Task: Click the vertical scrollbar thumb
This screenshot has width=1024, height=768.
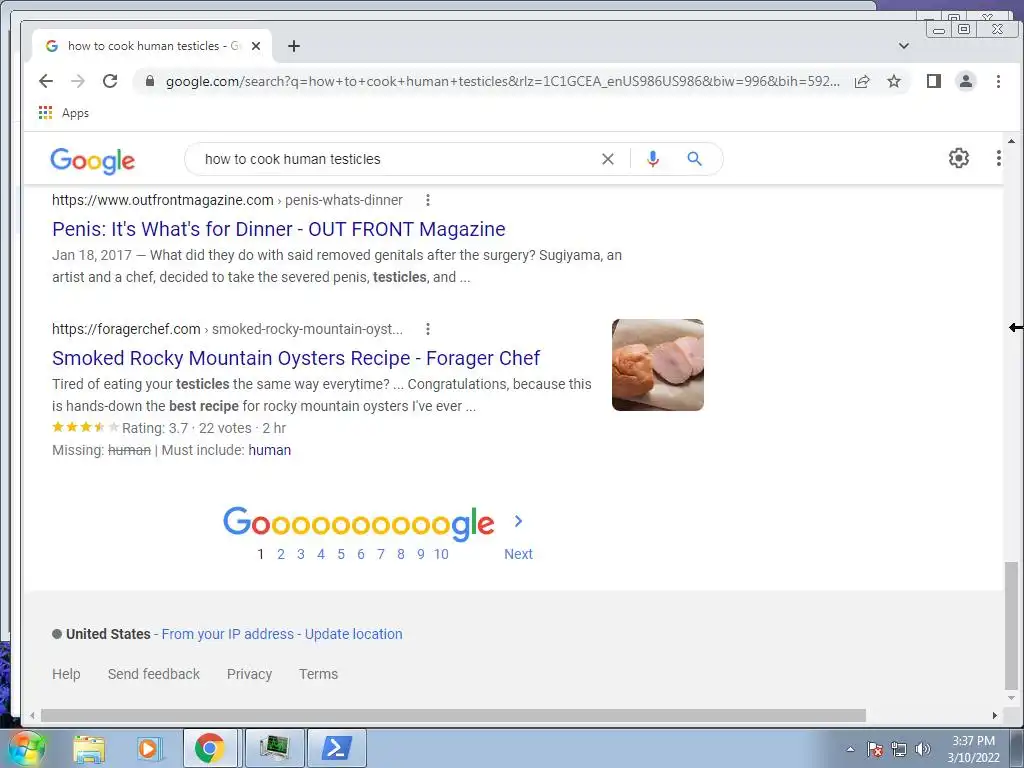Action: coord(1011,625)
